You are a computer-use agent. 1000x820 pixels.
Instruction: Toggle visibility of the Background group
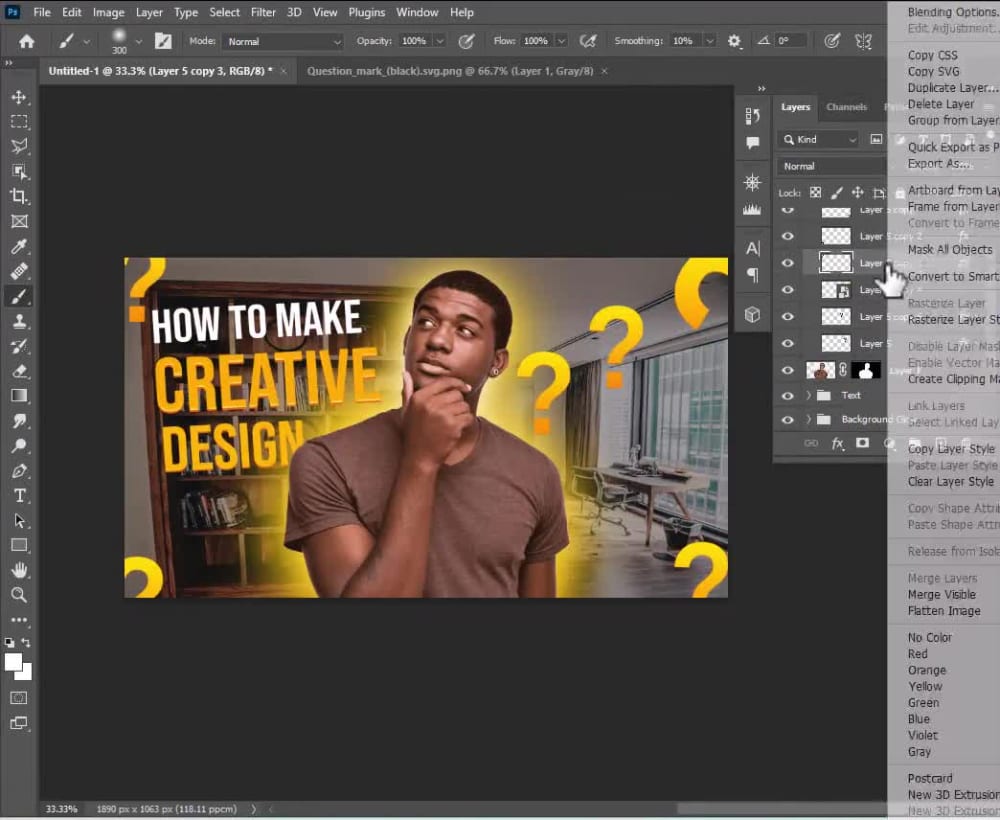(788, 419)
